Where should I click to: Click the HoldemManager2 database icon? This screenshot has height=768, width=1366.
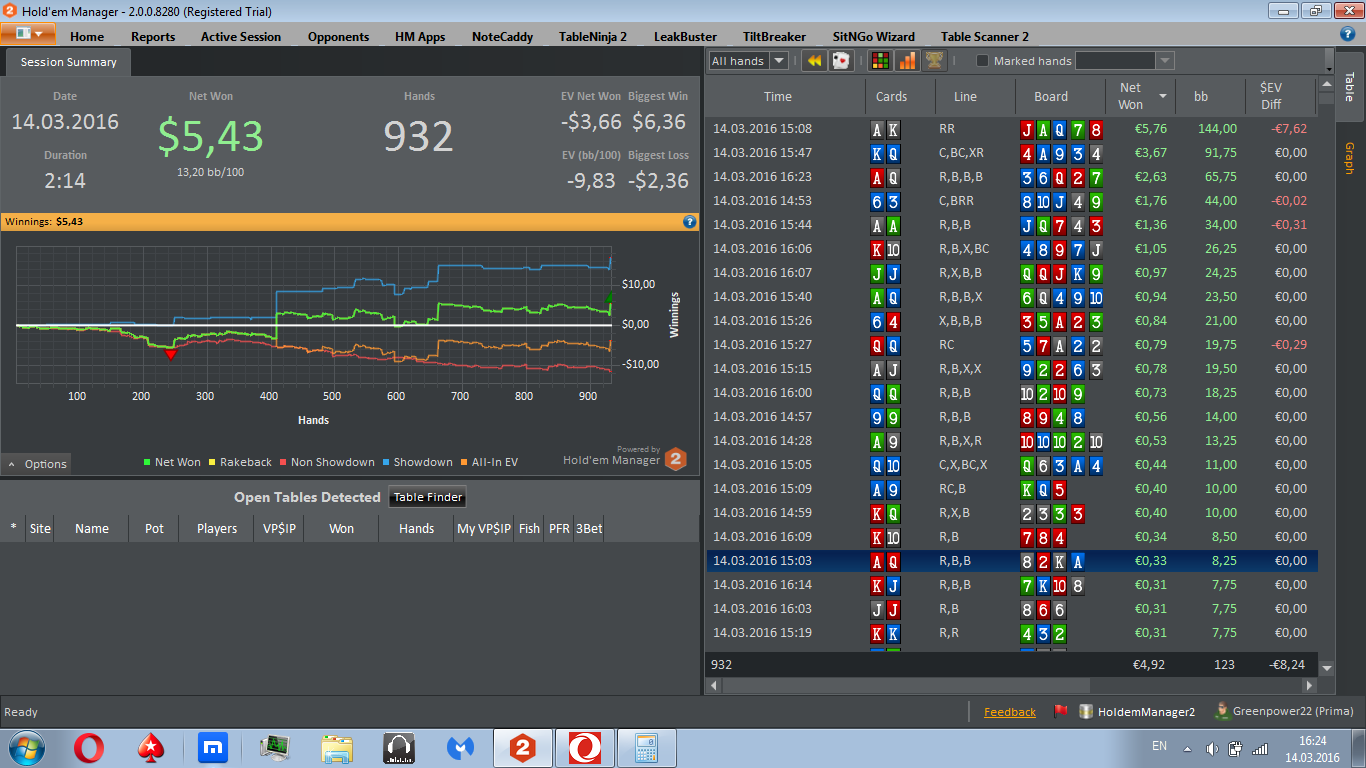pos(1086,712)
